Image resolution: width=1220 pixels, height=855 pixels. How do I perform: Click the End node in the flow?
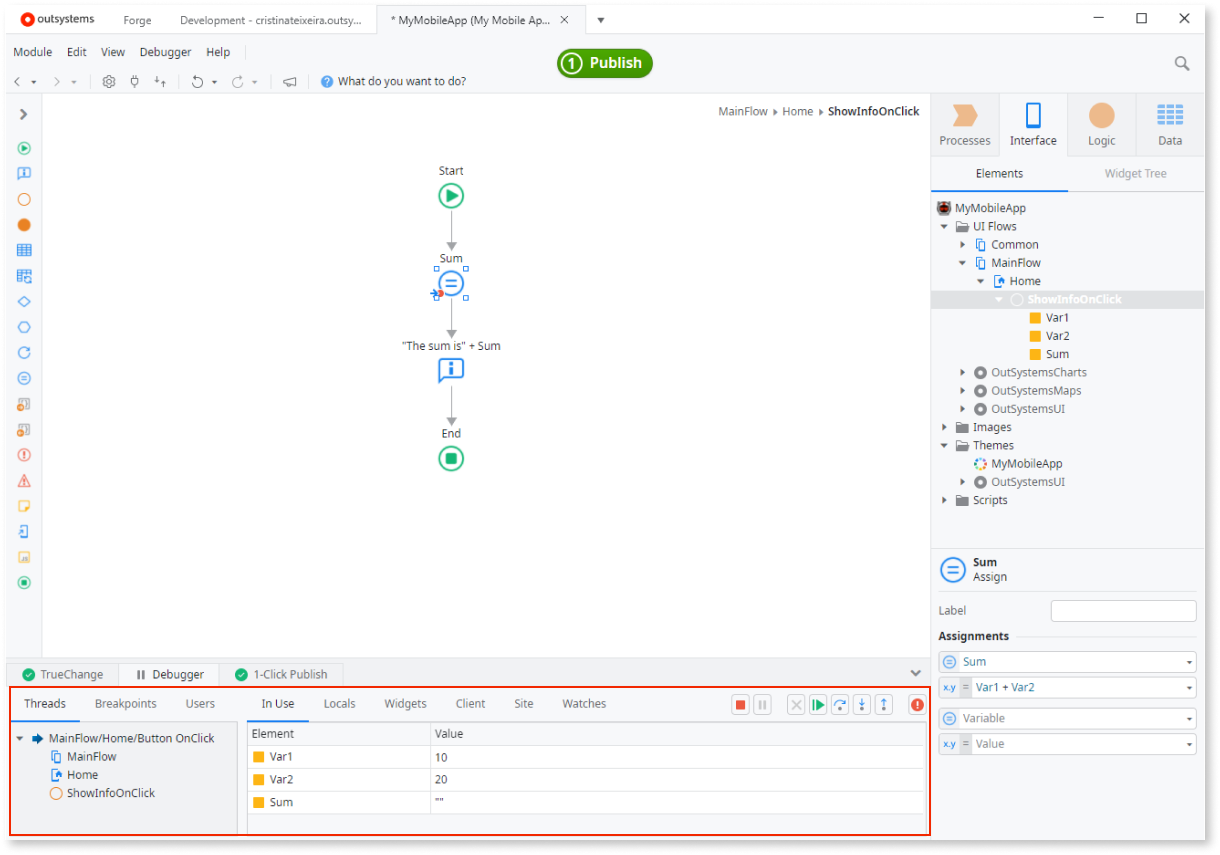click(451, 459)
